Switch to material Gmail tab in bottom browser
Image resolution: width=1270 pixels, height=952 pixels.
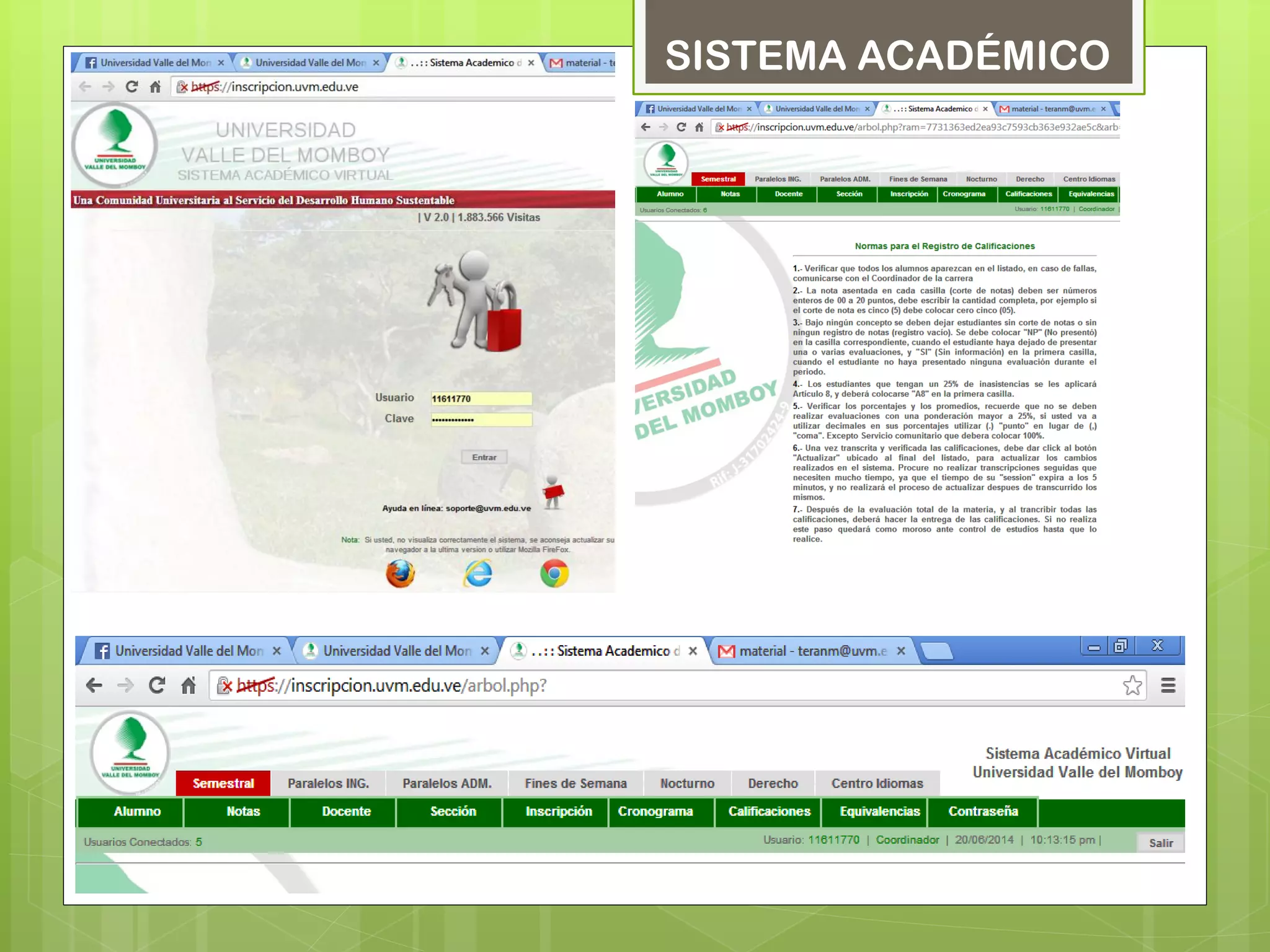point(812,651)
